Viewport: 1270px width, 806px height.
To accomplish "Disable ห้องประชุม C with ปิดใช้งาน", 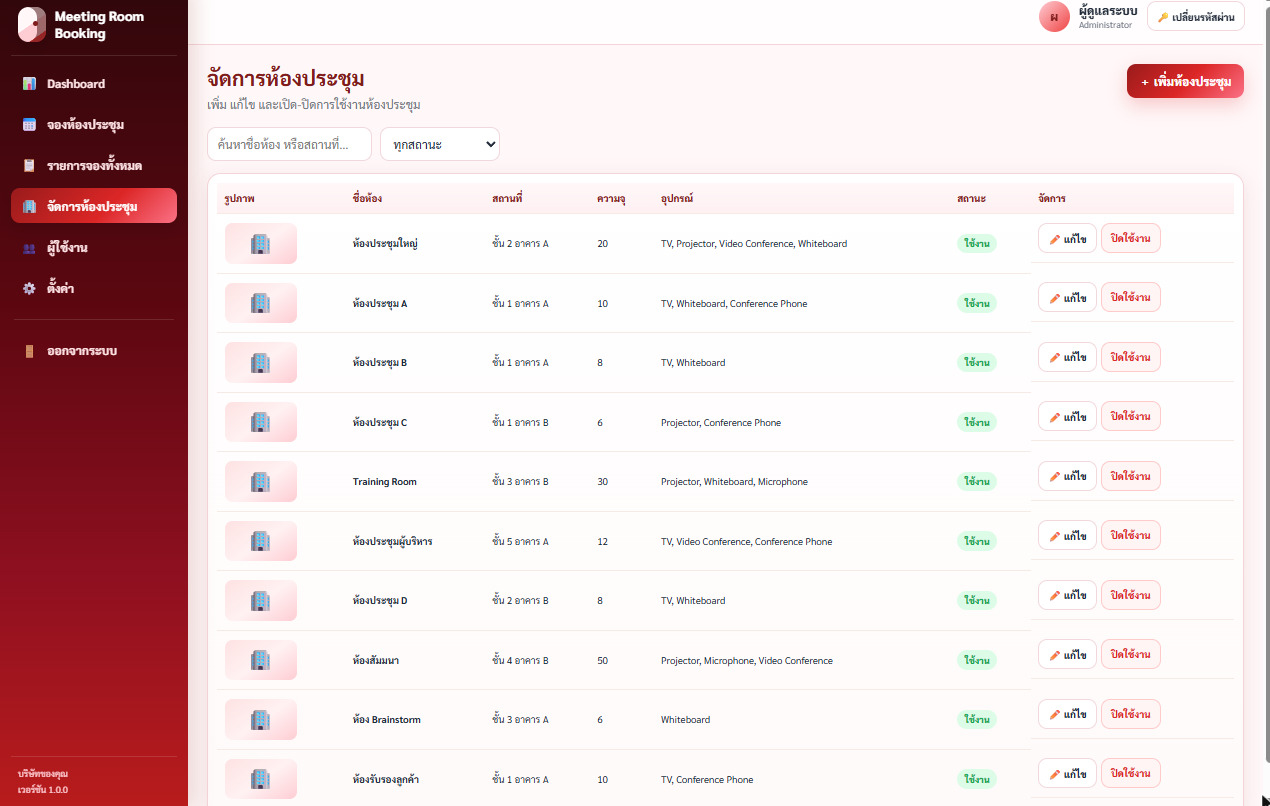I will 1131,416.
